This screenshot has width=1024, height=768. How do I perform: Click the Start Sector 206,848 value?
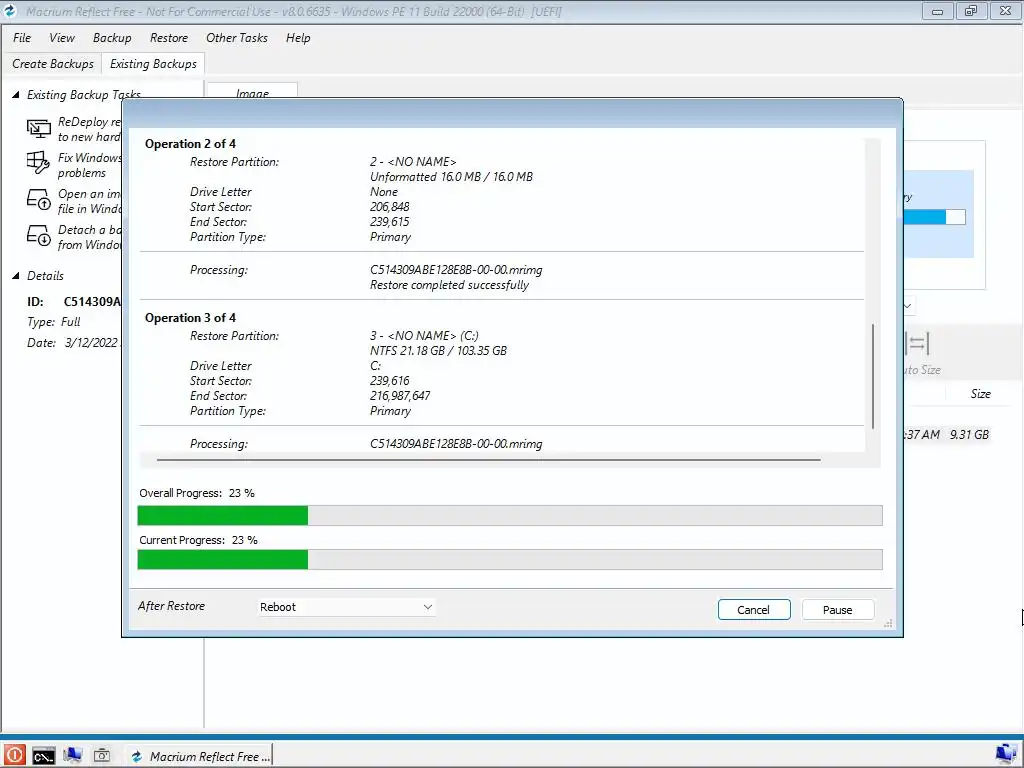389,207
